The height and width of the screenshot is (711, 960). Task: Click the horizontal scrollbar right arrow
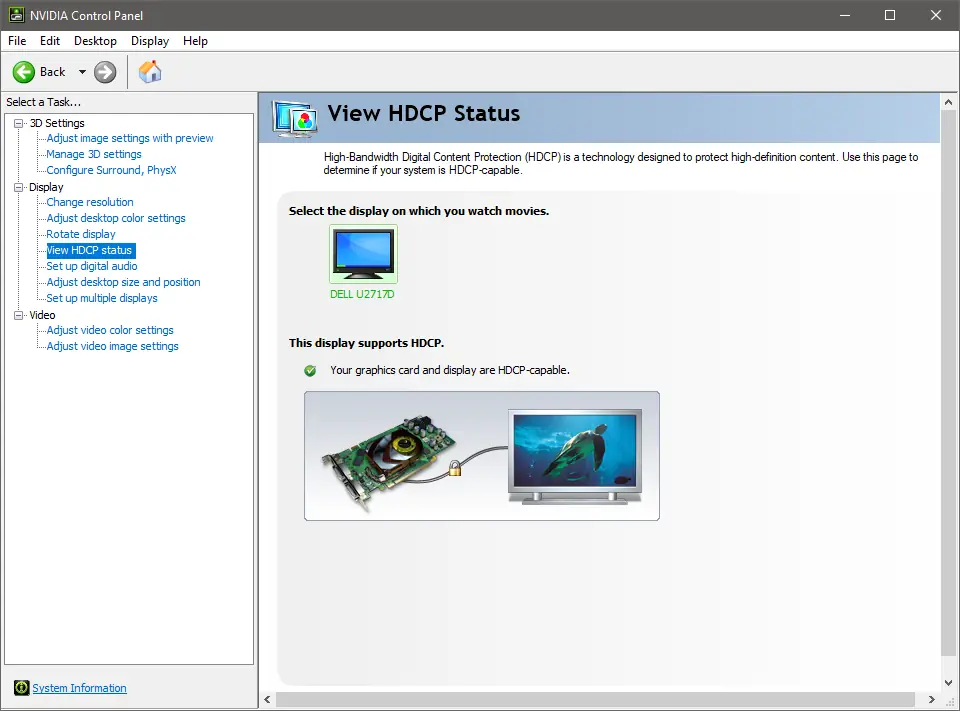pyautogui.click(x=931, y=699)
